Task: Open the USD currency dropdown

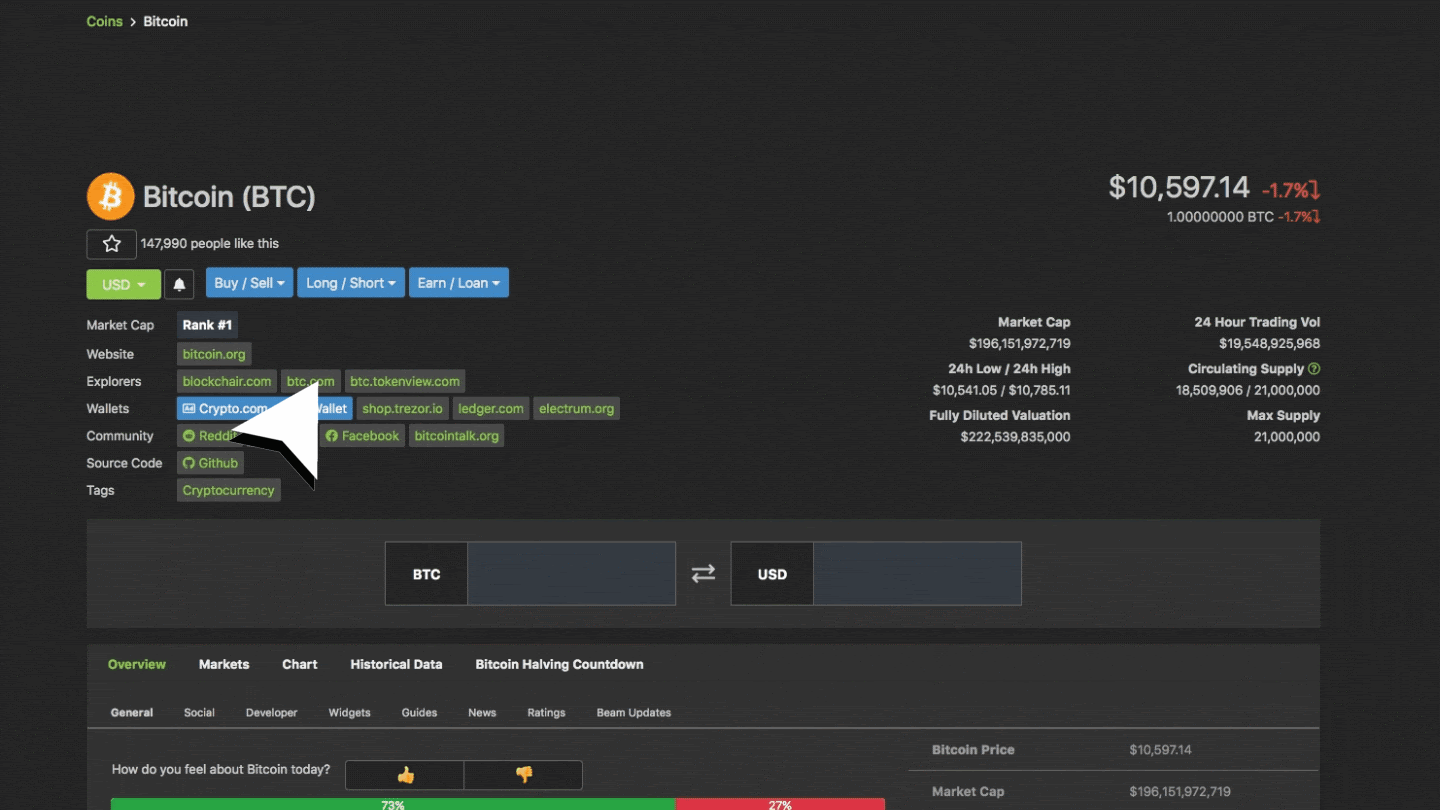Action: [124, 284]
